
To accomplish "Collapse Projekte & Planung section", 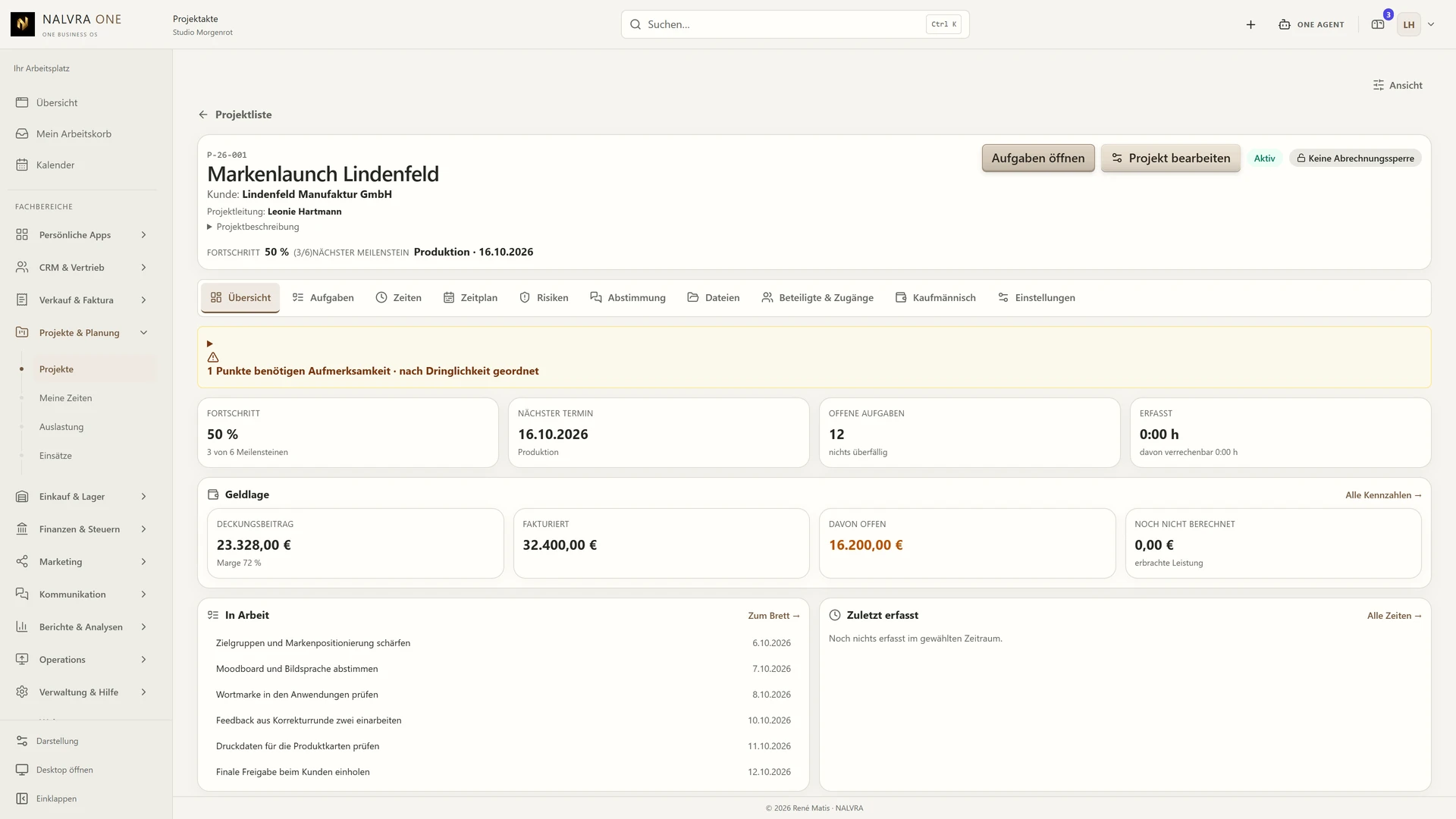I will tap(81, 333).
